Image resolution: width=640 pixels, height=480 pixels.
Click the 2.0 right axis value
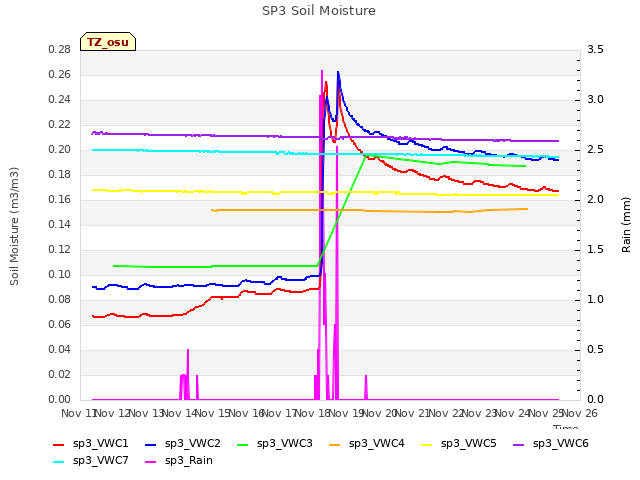pos(595,199)
